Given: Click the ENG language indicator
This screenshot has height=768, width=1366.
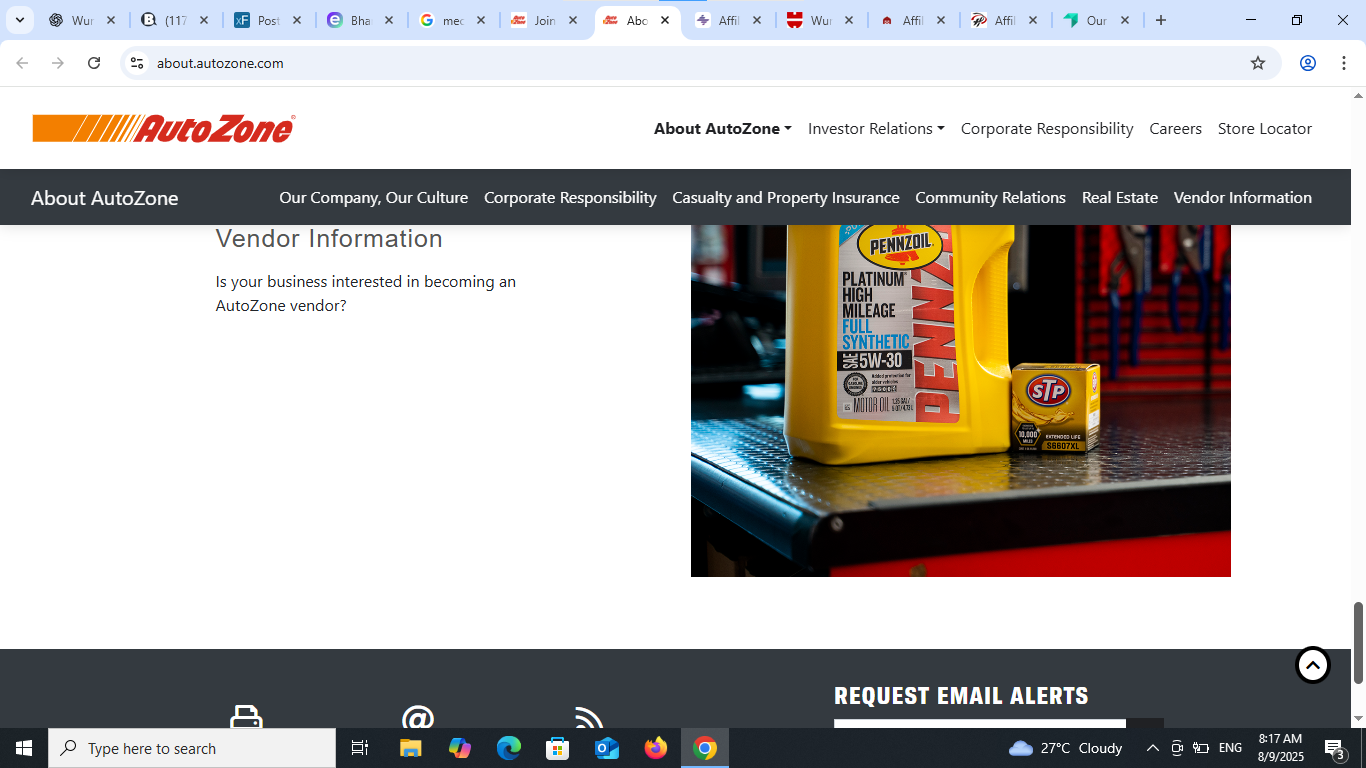Looking at the screenshot, I should pos(1230,748).
